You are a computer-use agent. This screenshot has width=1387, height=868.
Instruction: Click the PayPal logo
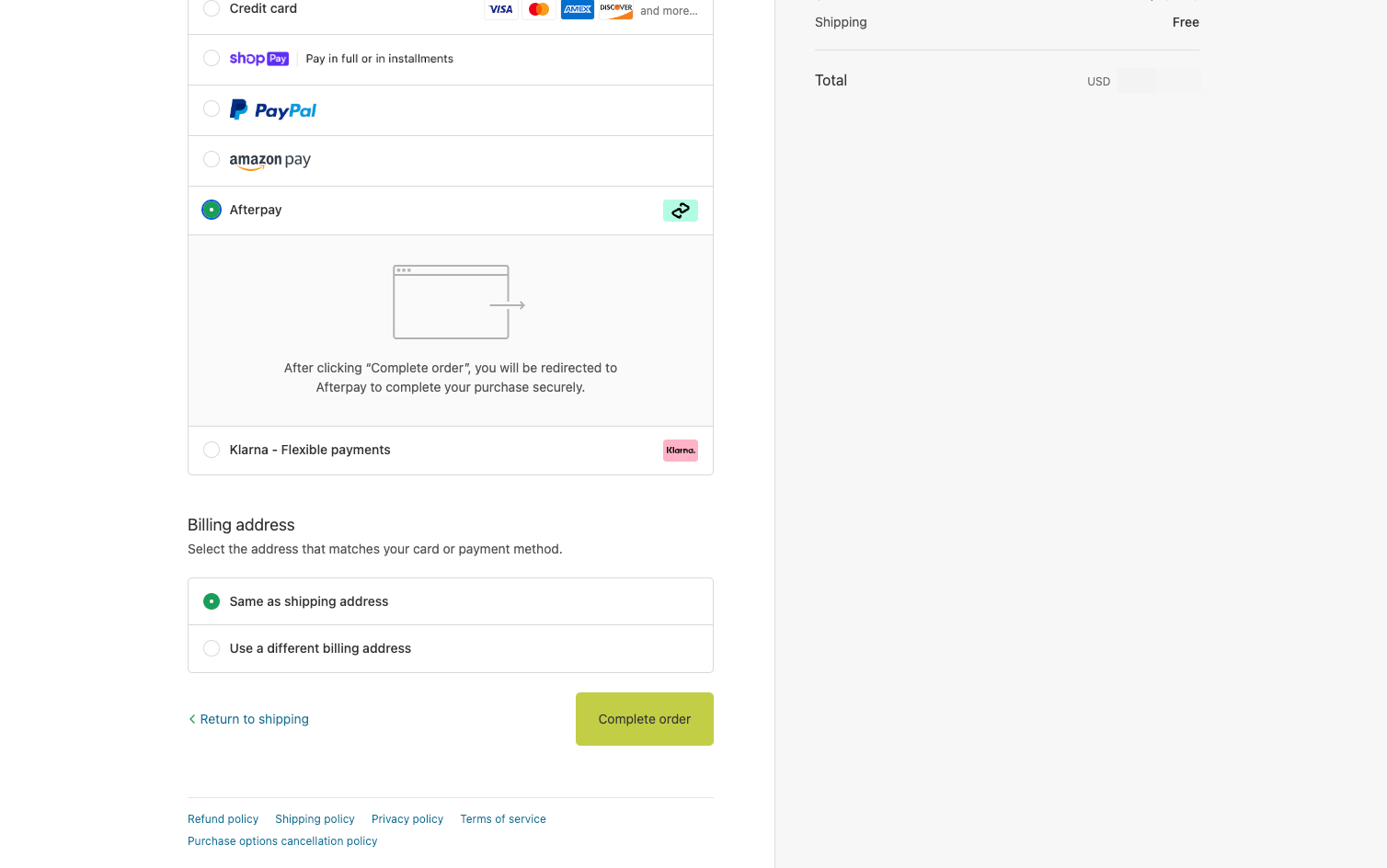[273, 110]
